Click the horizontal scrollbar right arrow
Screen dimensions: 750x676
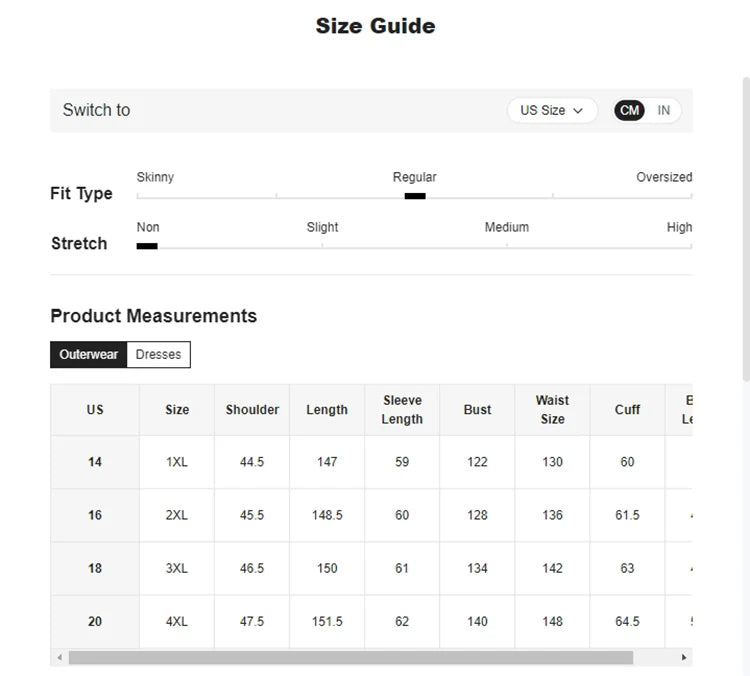point(684,658)
